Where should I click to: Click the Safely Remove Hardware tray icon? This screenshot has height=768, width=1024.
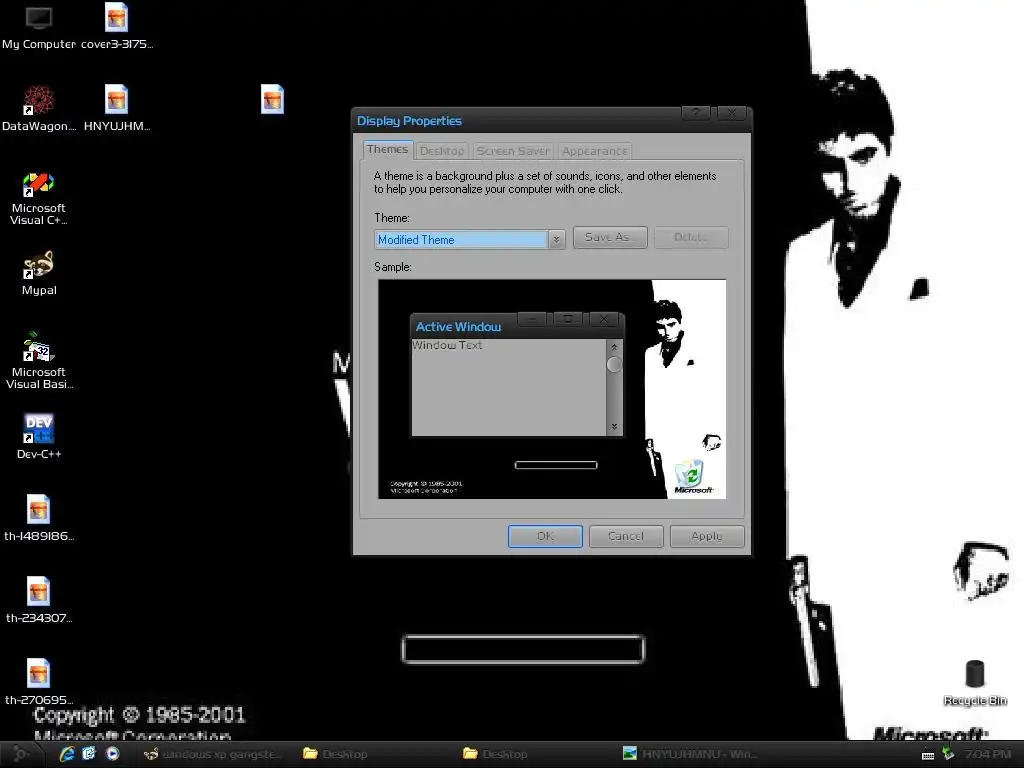tap(948, 754)
